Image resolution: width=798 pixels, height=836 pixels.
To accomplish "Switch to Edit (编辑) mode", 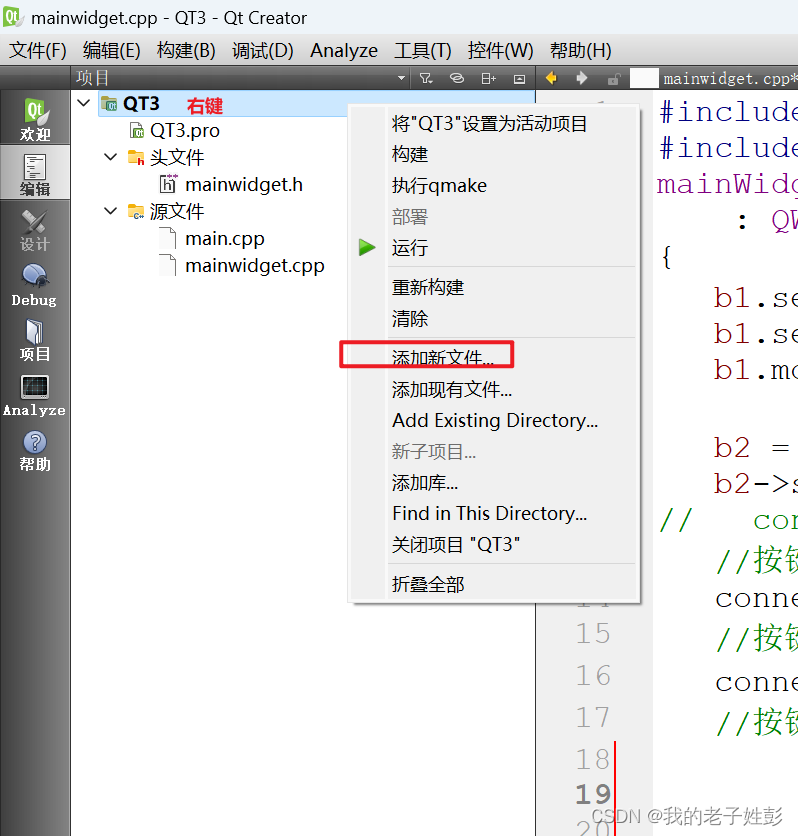I will [x=35, y=173].
